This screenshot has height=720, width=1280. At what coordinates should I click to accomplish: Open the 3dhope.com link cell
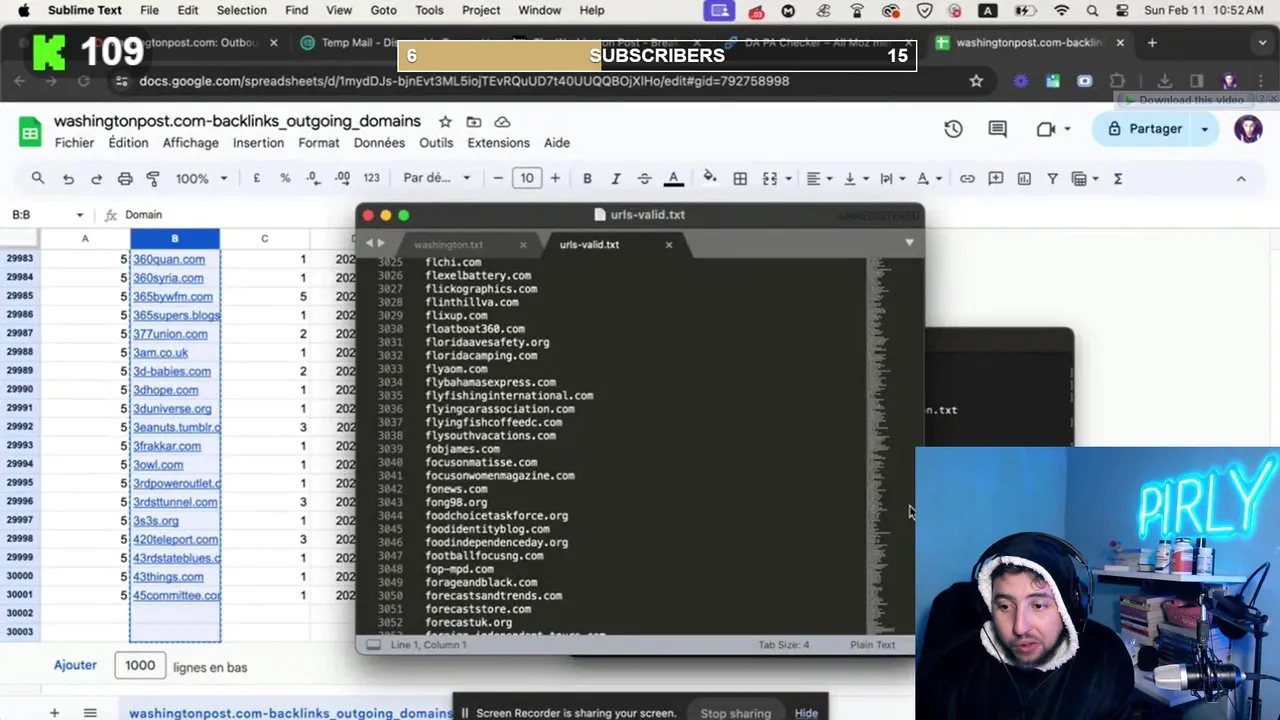pos(166,390)
